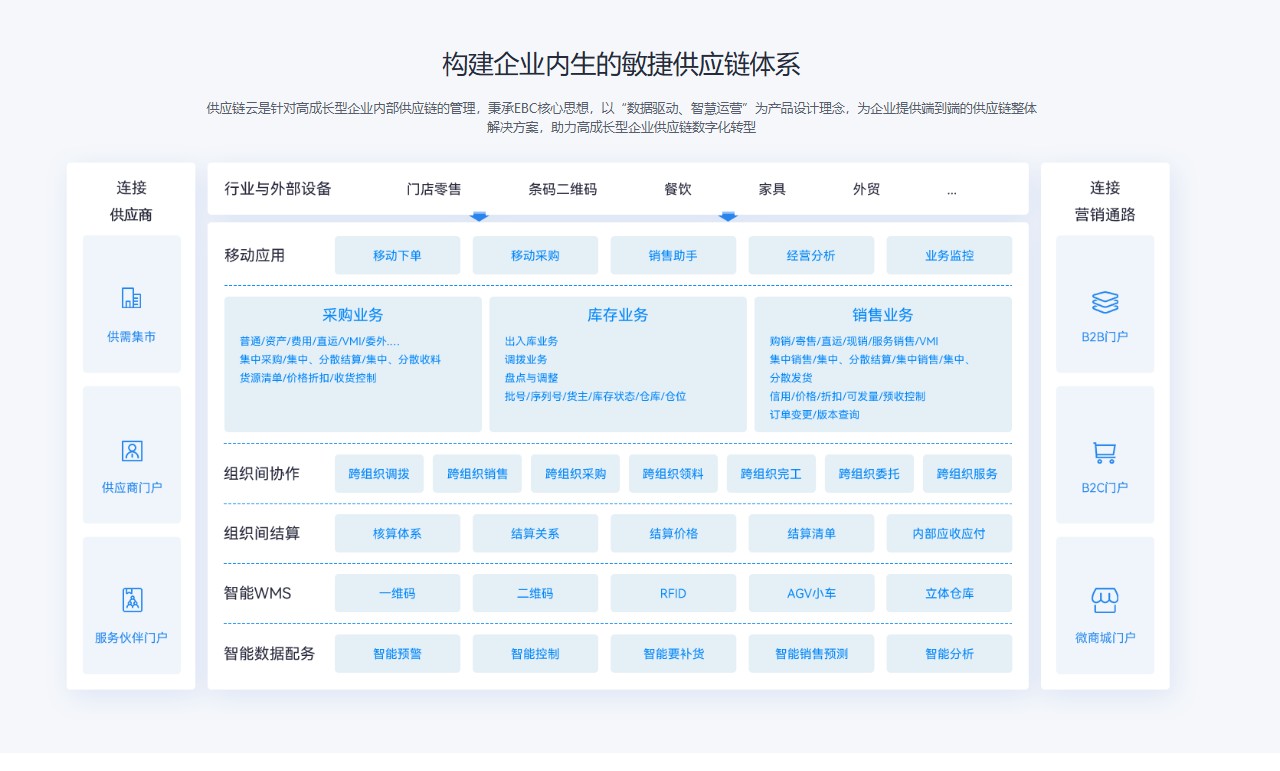Image resolution: width=1280 pixels, height=771 pixels.
Task: Click the 微商城门户 label
Action: [x=1105, y=638]
